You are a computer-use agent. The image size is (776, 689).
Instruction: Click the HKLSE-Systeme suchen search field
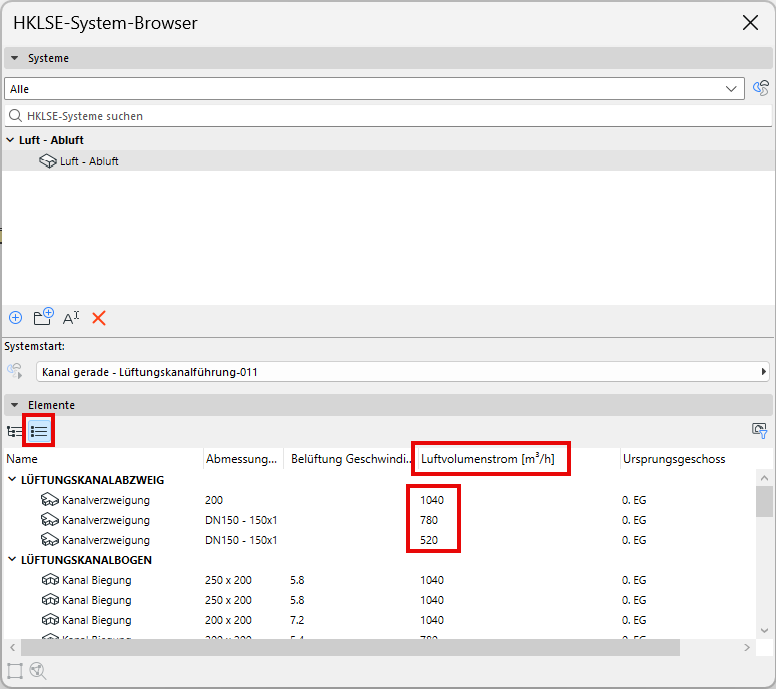[388, 116]
